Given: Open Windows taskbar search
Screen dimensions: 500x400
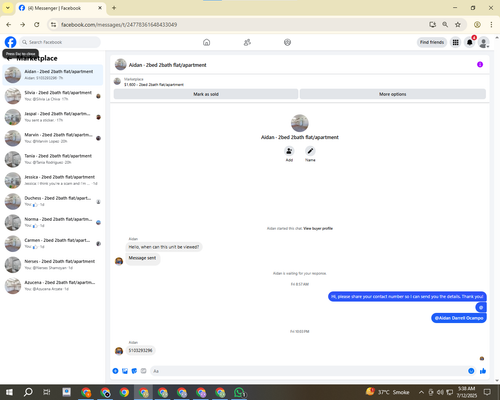Looking at the screenshot, I should [28, 392].
